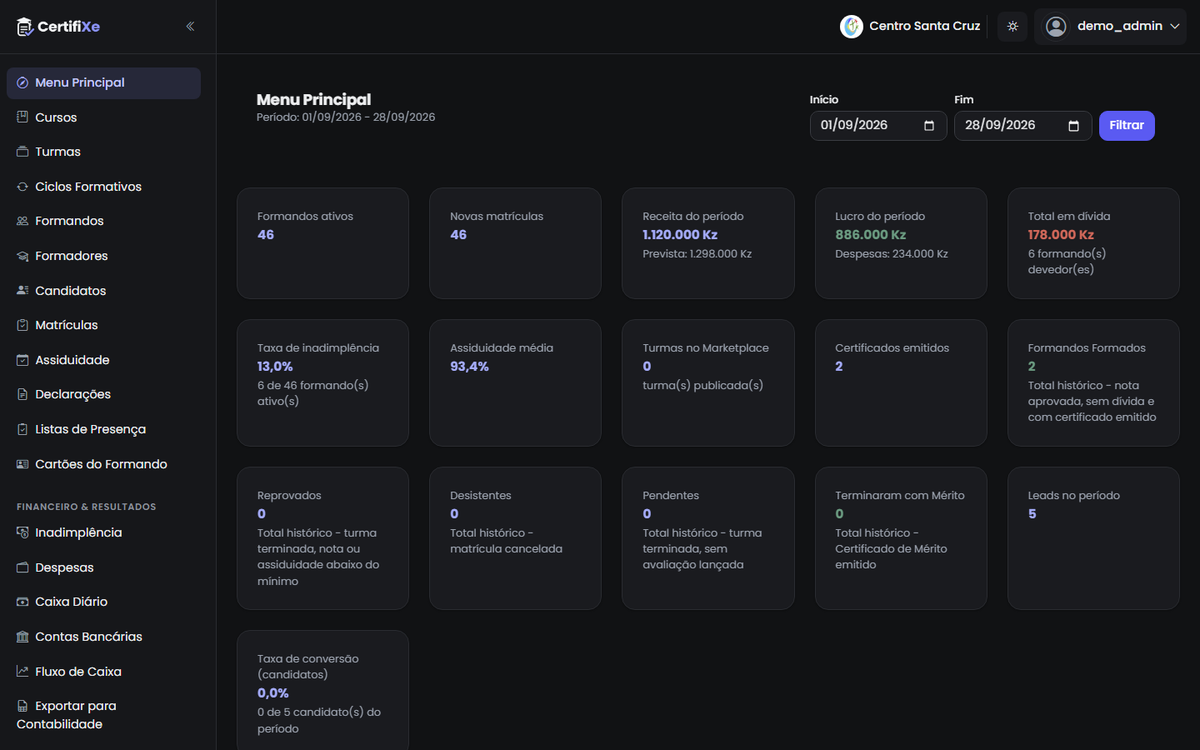Click the Declarações document icon
Screen dimensions: 1200x750
click(x=23, y=394)
